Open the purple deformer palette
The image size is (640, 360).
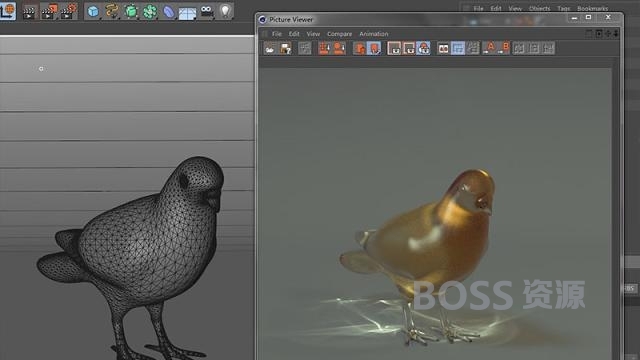[x=169, y=12]
